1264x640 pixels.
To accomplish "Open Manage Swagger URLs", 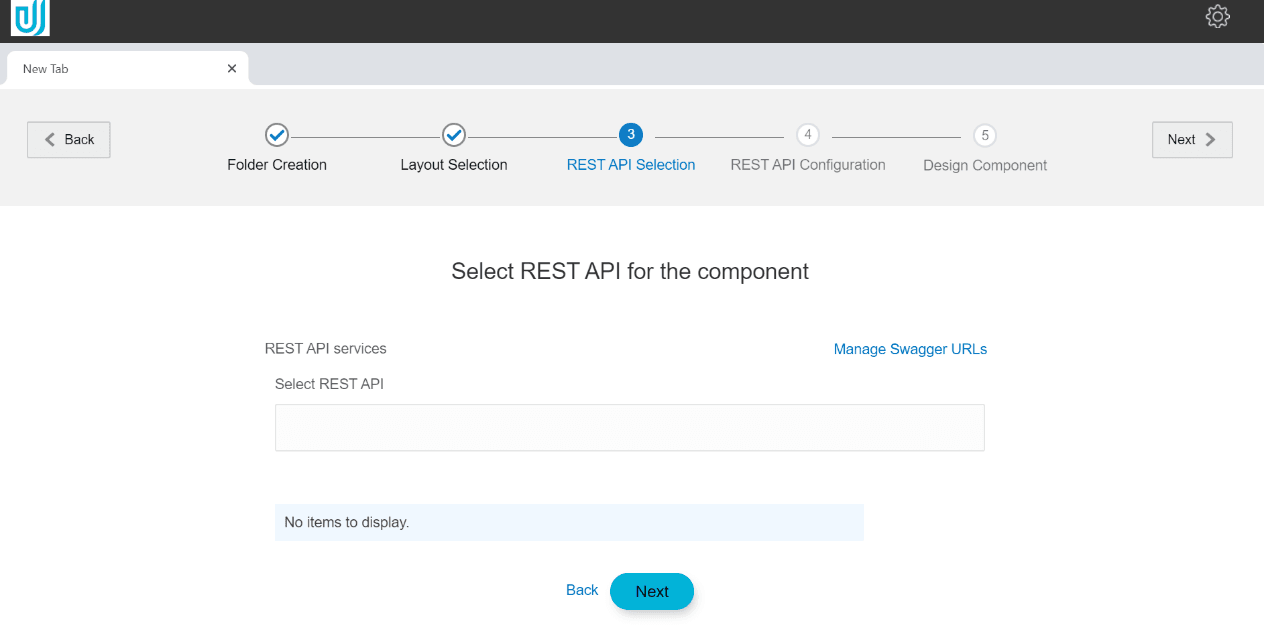I will tap(910, 348).
